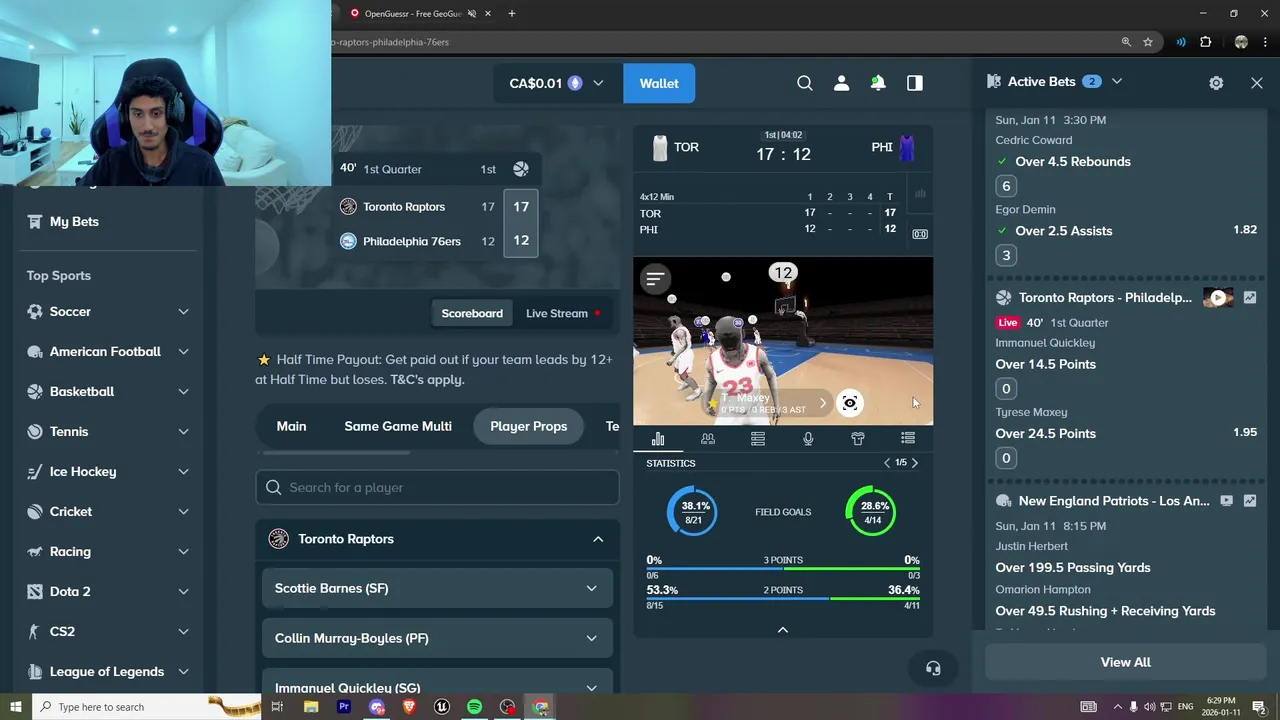Toggle the bet slip panel icon

915,83
